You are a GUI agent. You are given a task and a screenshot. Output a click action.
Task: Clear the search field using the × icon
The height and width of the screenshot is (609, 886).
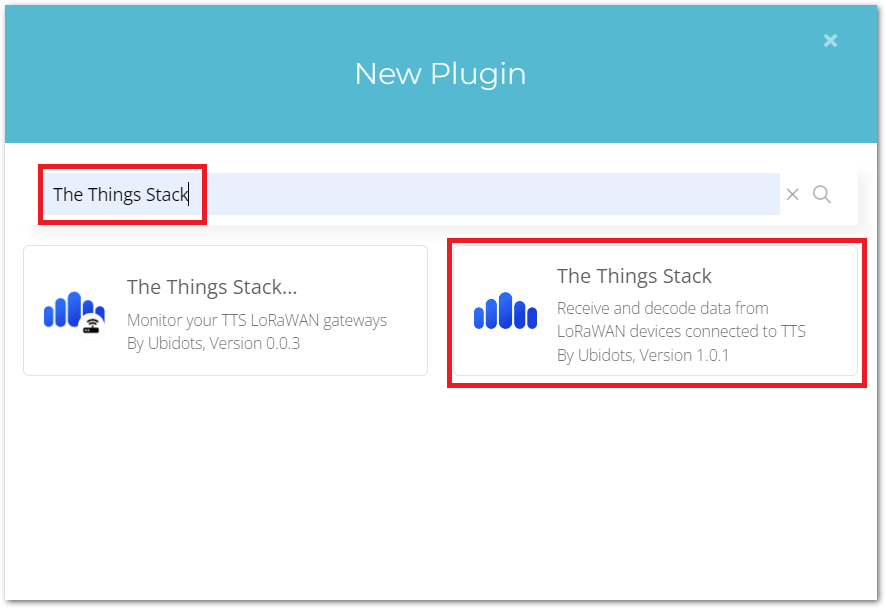(793, 194)
